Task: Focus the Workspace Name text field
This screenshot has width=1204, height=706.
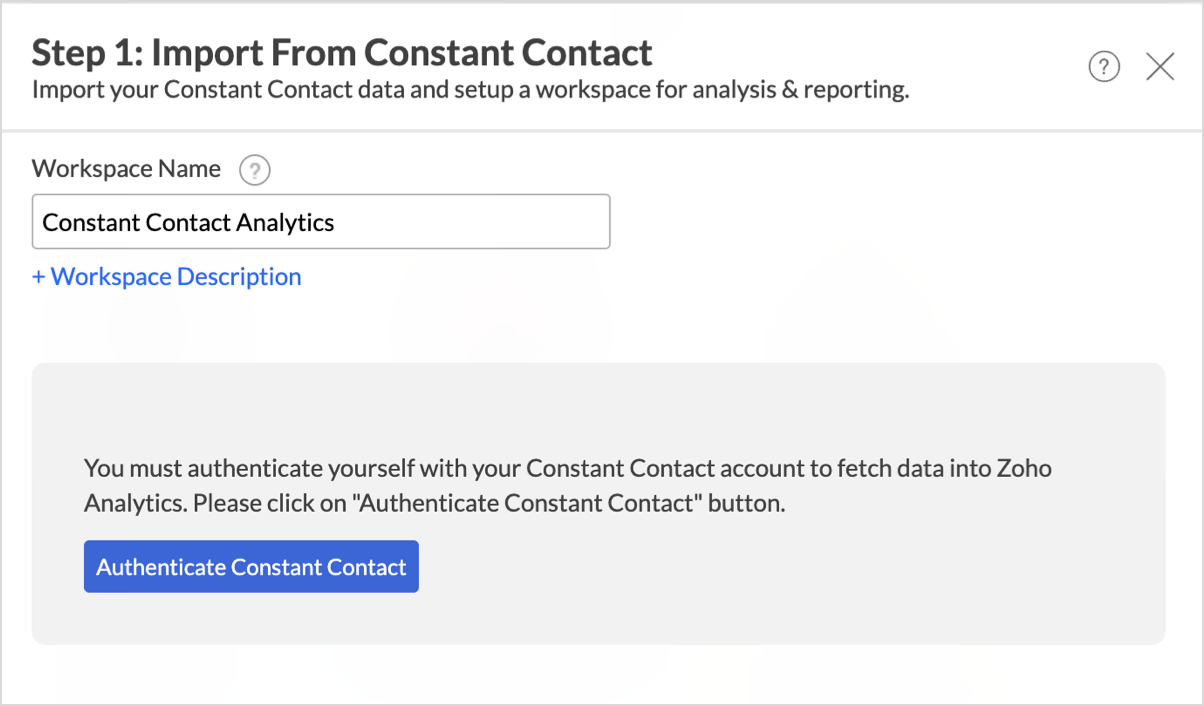Action: click(x=321, y=222)
